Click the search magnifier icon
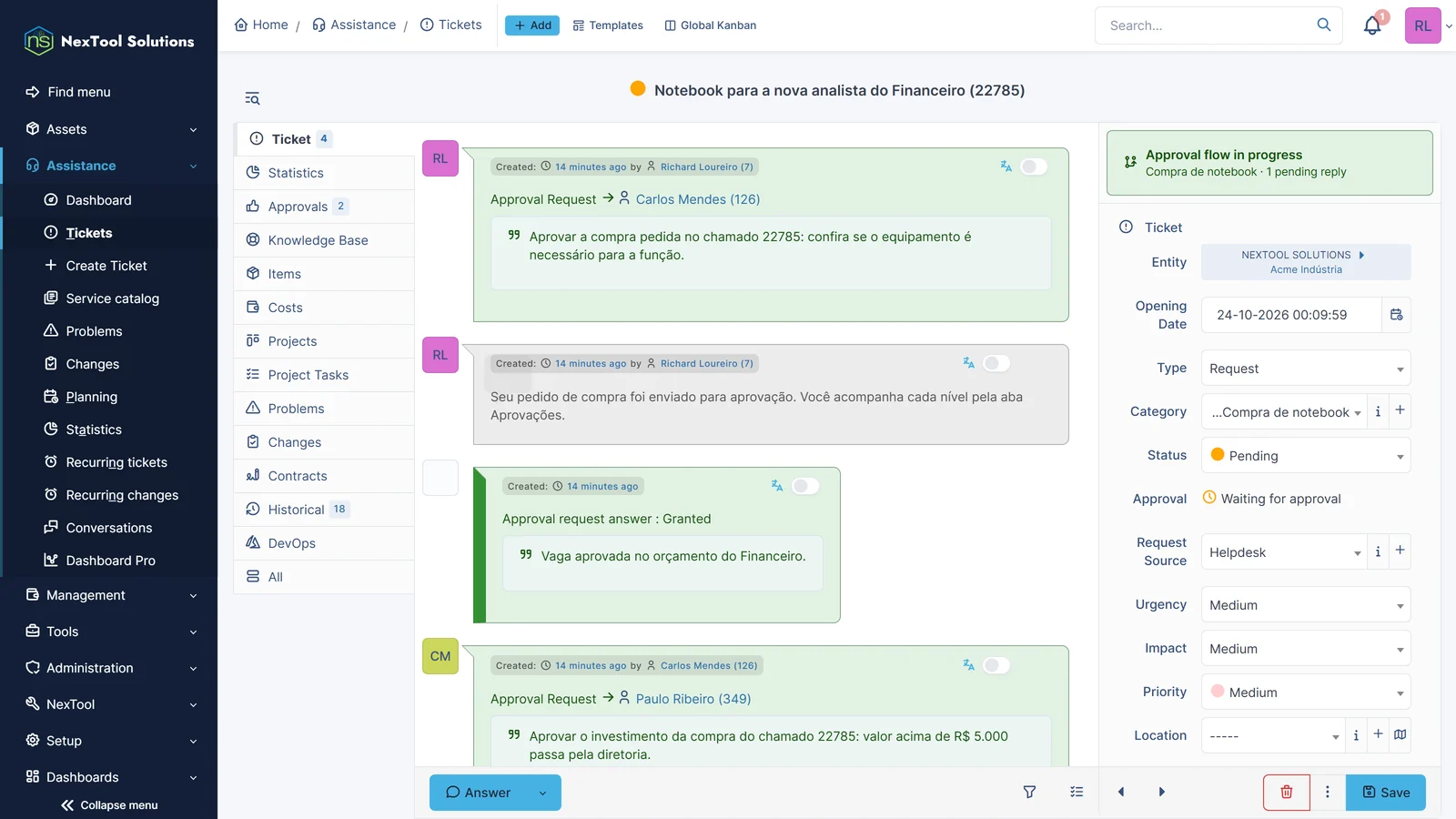Image resolution: width=1456 pixels, height=819 pixels. [1324, 25]
